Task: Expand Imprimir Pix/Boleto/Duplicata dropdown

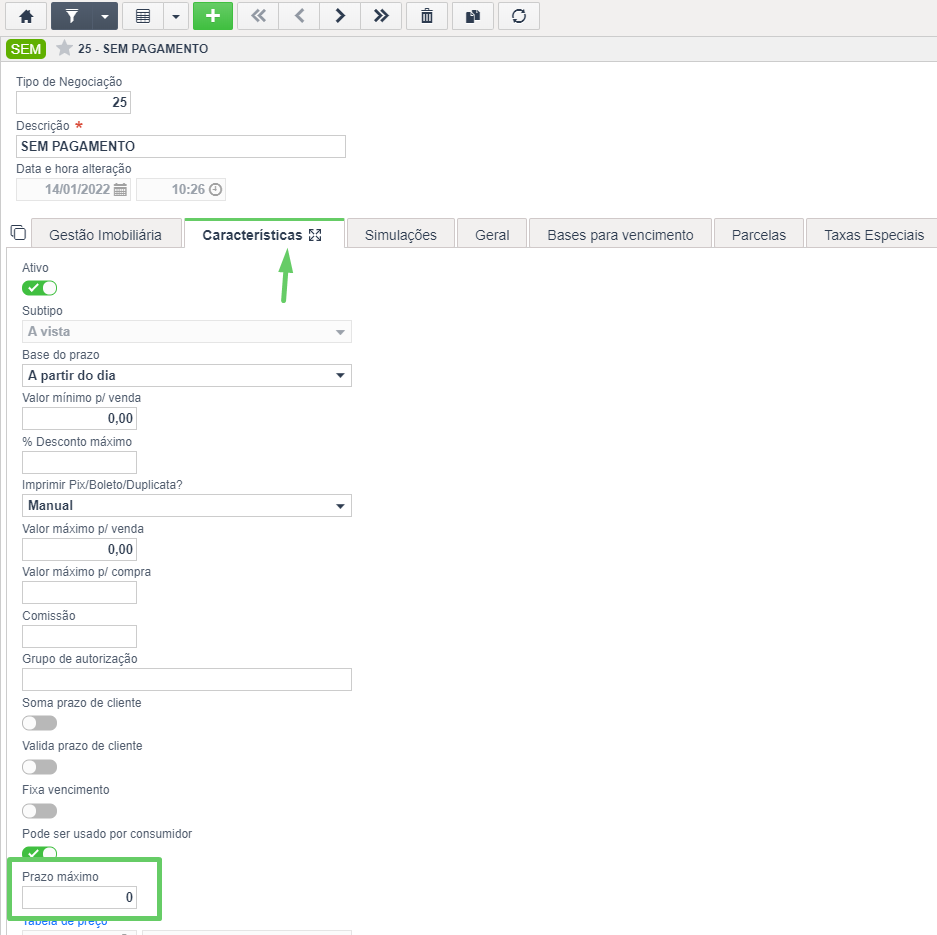Action: (186, 505)
